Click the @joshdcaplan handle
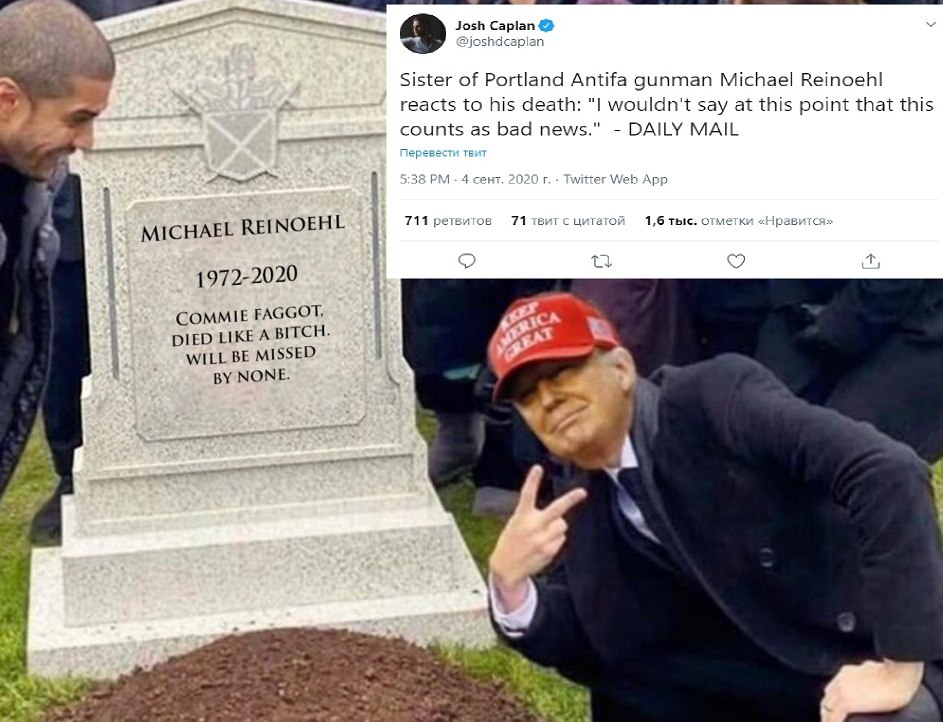Screen dimensions: 943x722 500,41
